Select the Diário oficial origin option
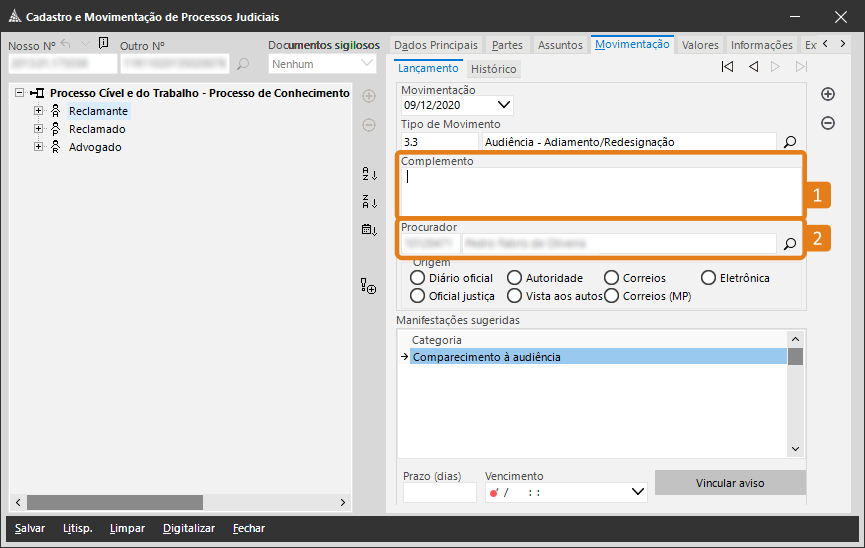The height and width of the screenshot is (548, 865). pyautogui.click(x=418, y=278)
